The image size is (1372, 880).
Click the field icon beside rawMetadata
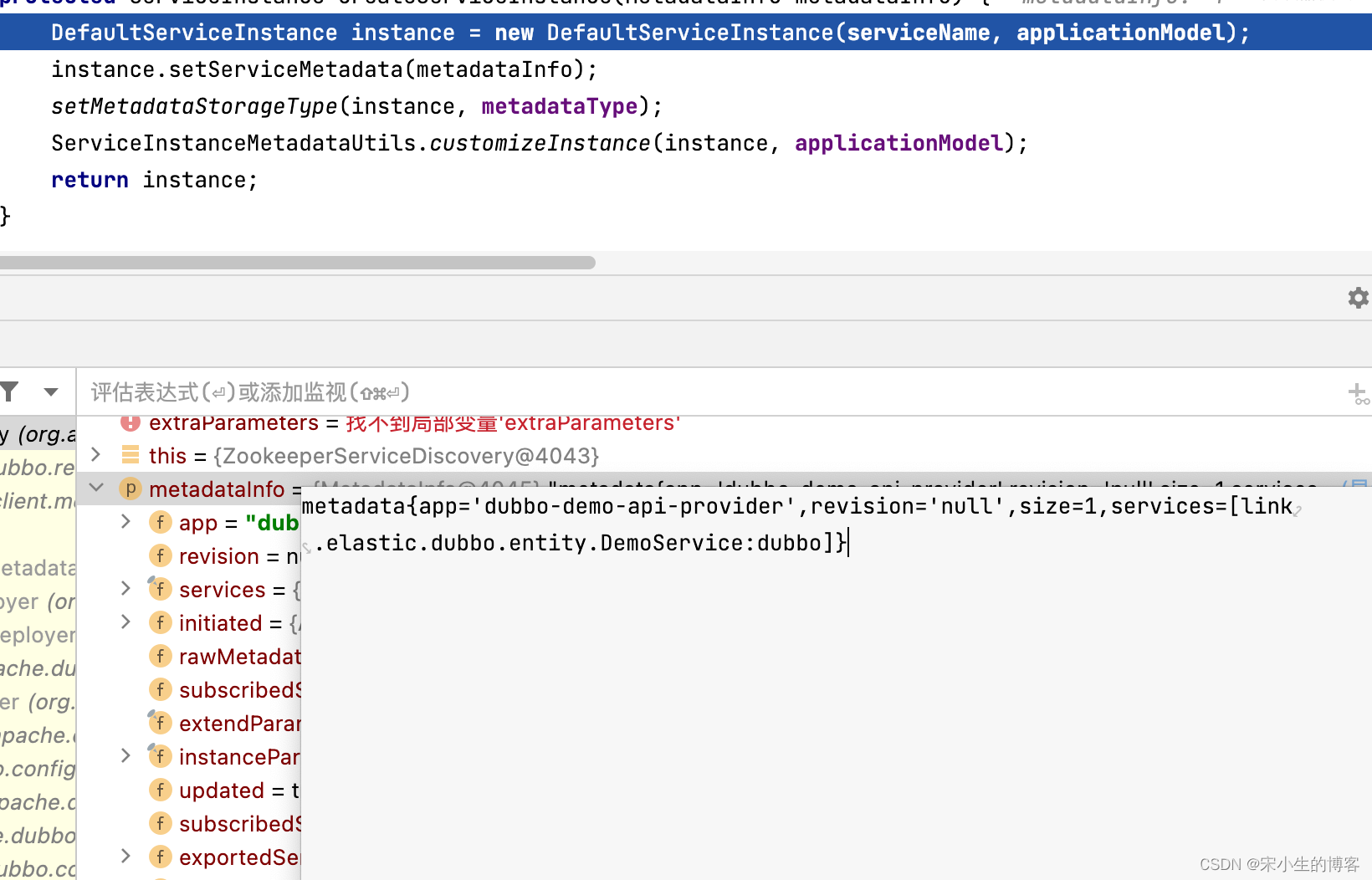point(160,656)
